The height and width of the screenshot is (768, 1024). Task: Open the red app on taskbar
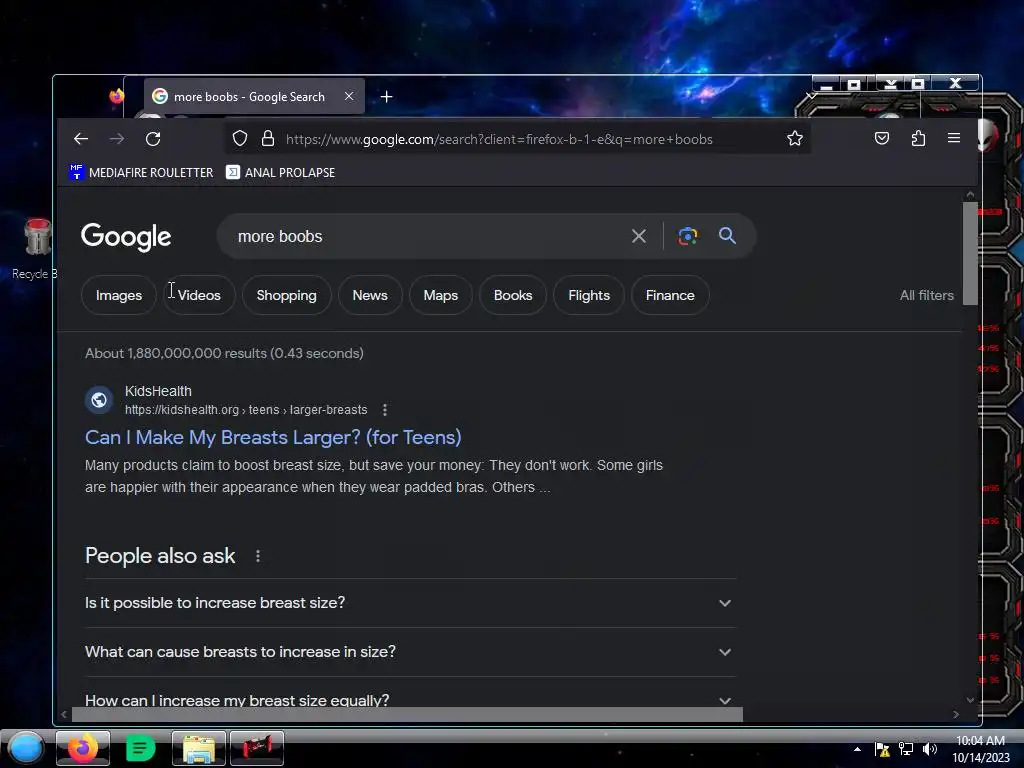[x=257, y=748]
